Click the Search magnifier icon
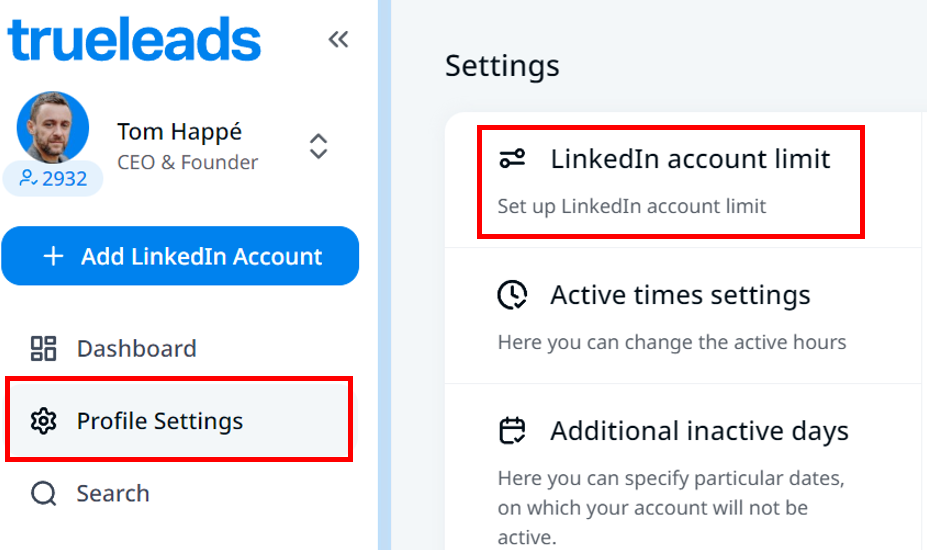Image resolution: width=927 pixels, height=550 pixels. tap(43, 493)
